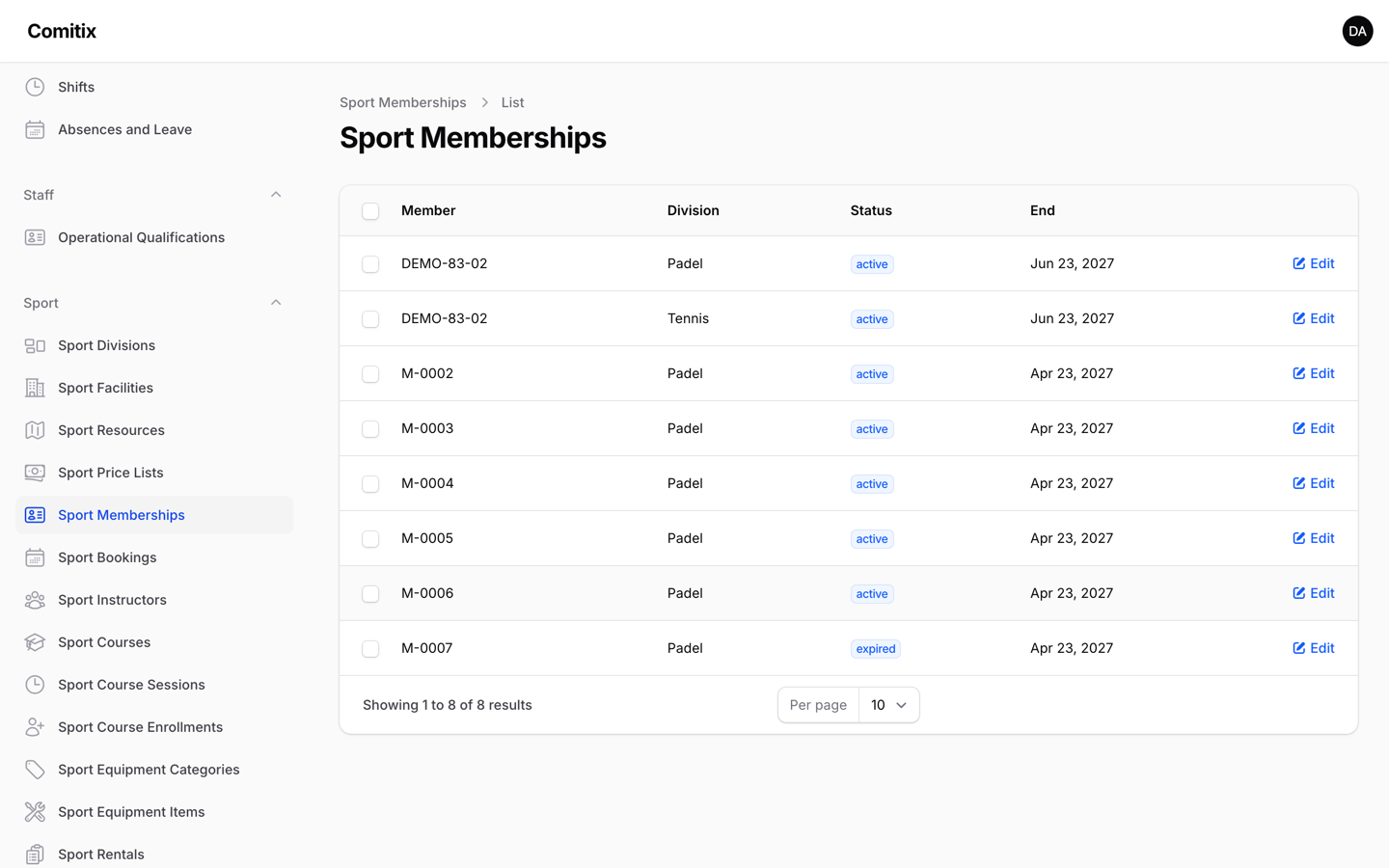The image size is (1389, 868).
Task: Click the Sport Price Lists banknote icon
Action: (x=35, y=473)
